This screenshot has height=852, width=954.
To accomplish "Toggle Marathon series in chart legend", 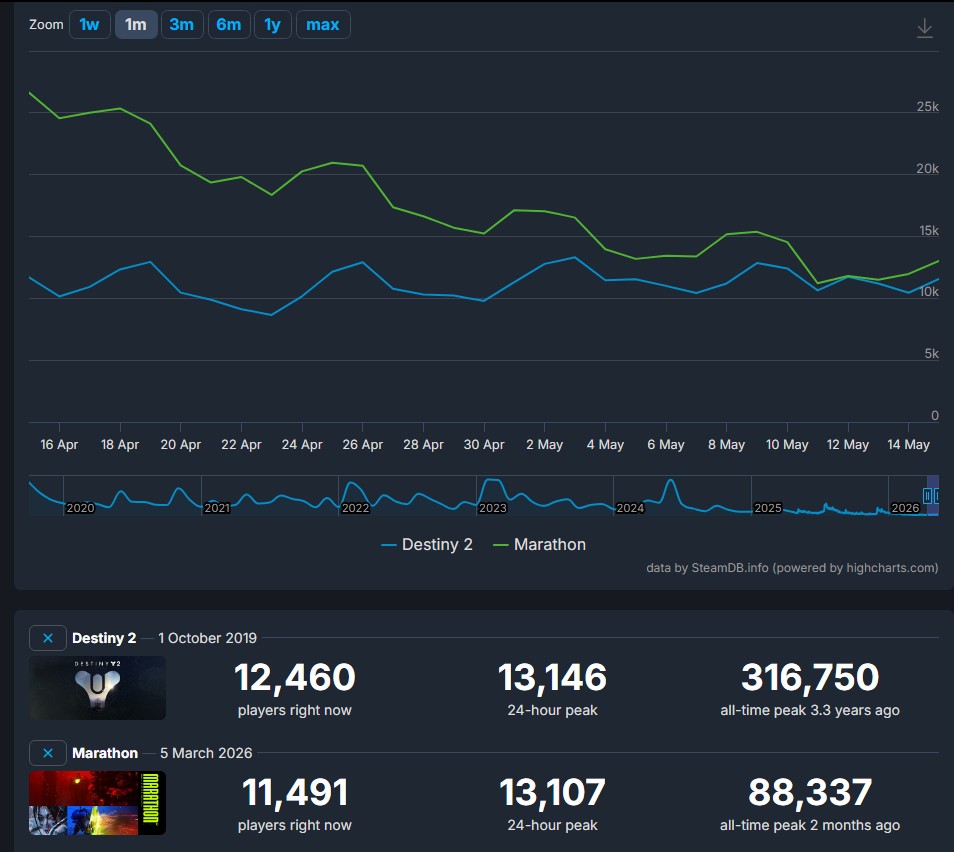I will click(x=539, y=544).
